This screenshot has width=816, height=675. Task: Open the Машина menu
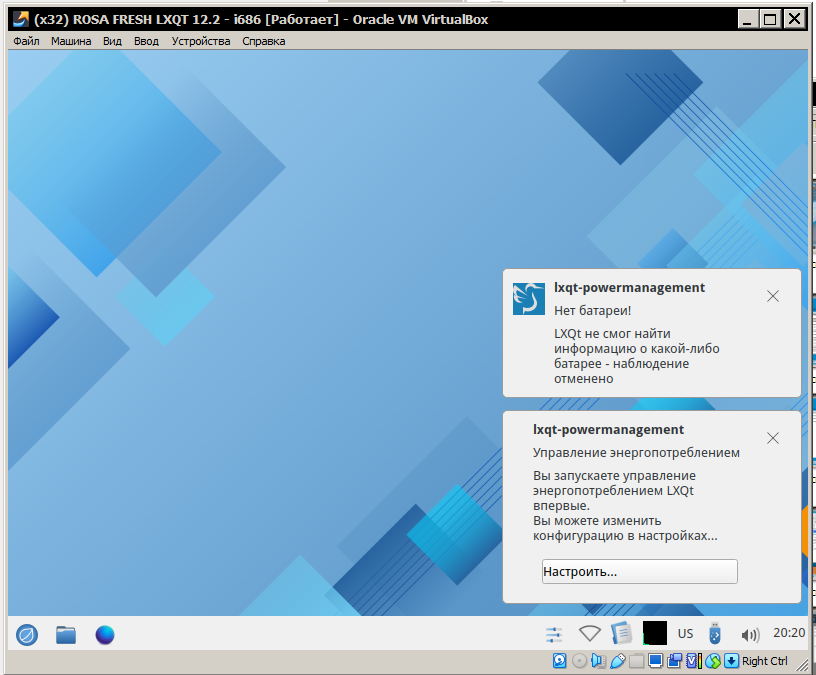[71, 41]
